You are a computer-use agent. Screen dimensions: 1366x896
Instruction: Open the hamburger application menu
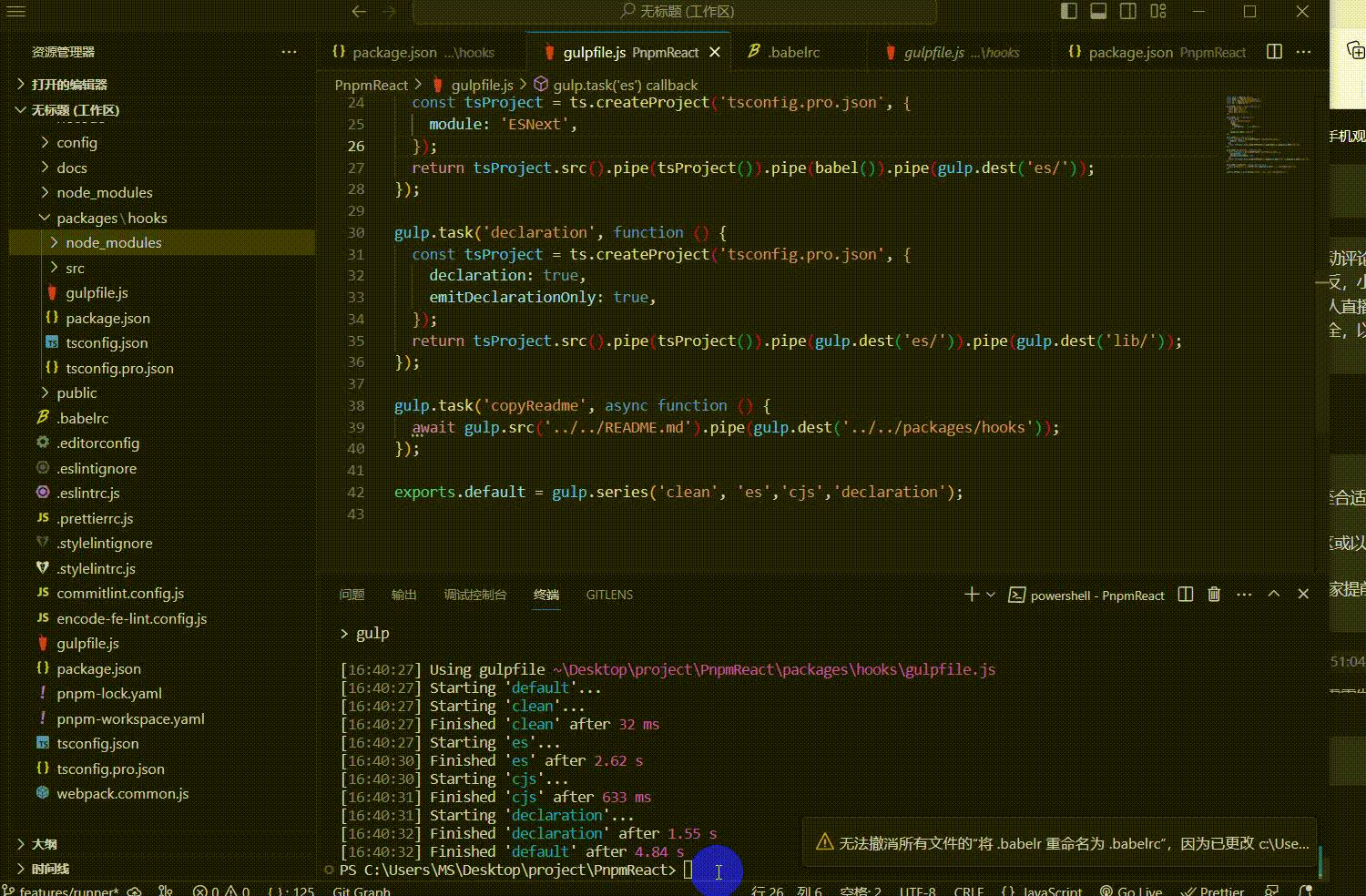(x=16, y=12)
